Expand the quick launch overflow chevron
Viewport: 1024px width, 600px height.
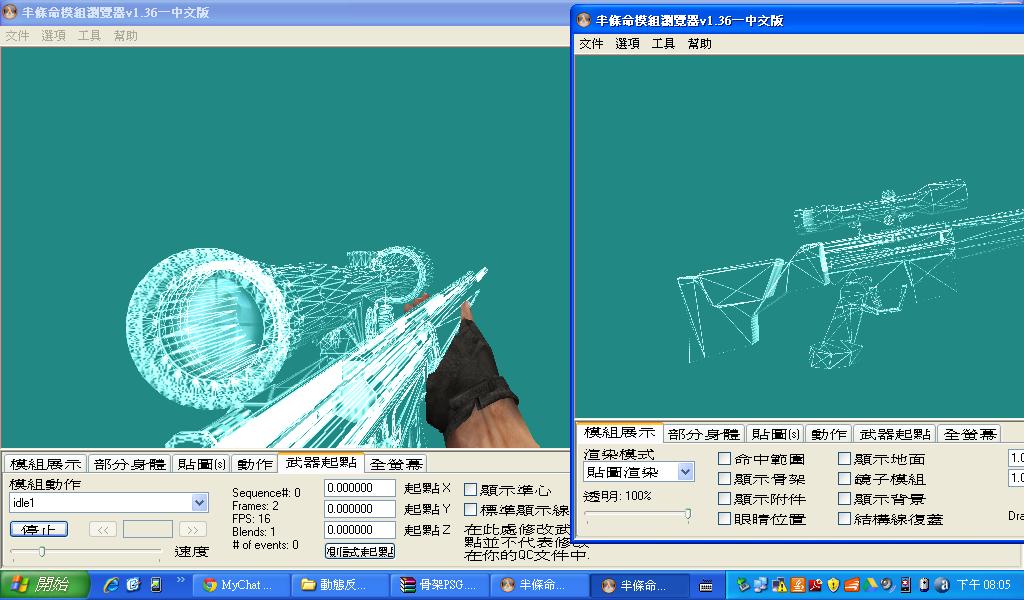pos(180,580)
